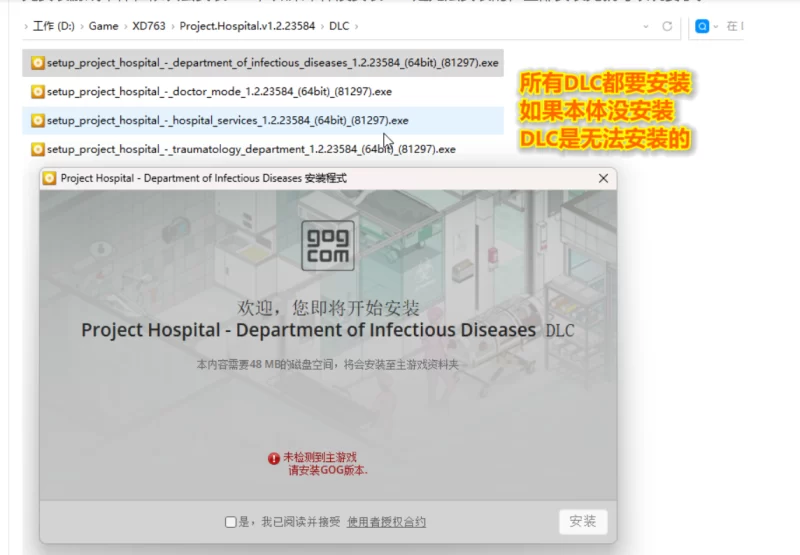Image resolution: width=800 pixels, height=555 pixels.
Task: Select the DLC breadcrumb segment
Action: [x=339, y=26]
